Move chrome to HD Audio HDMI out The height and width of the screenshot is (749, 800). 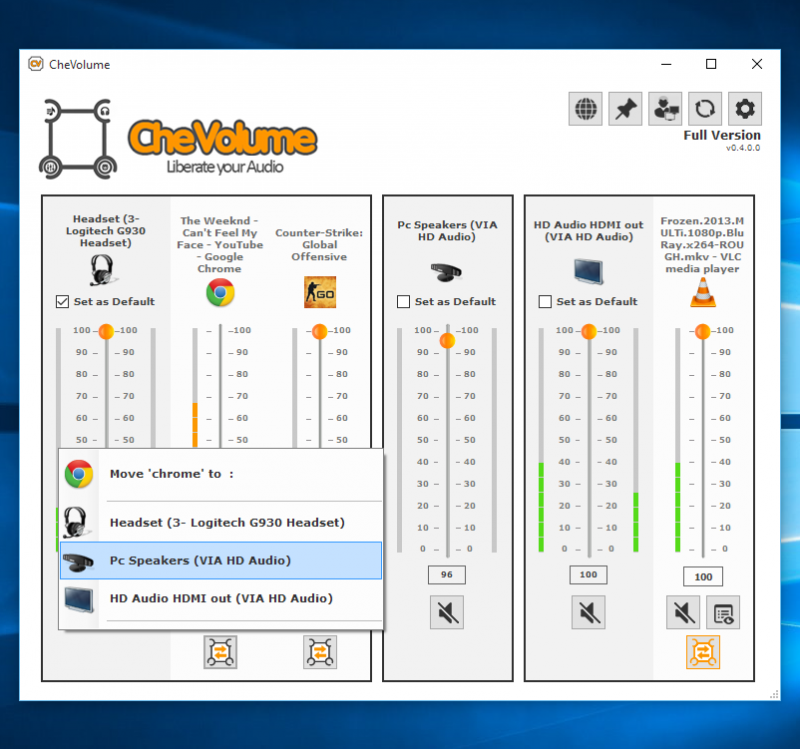click(221, 598)
